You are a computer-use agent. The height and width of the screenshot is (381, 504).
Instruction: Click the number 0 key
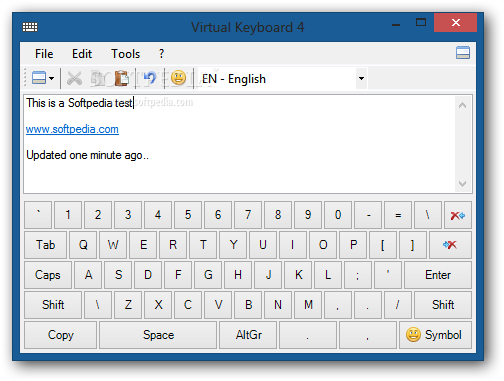coord(338,215)
